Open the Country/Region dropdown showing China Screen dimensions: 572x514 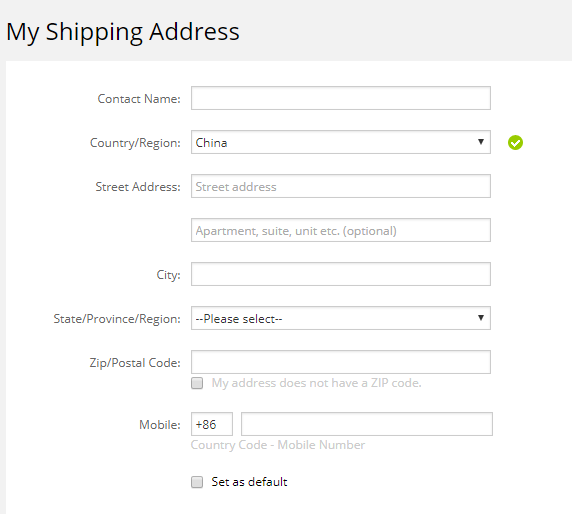tap(341, 142)
